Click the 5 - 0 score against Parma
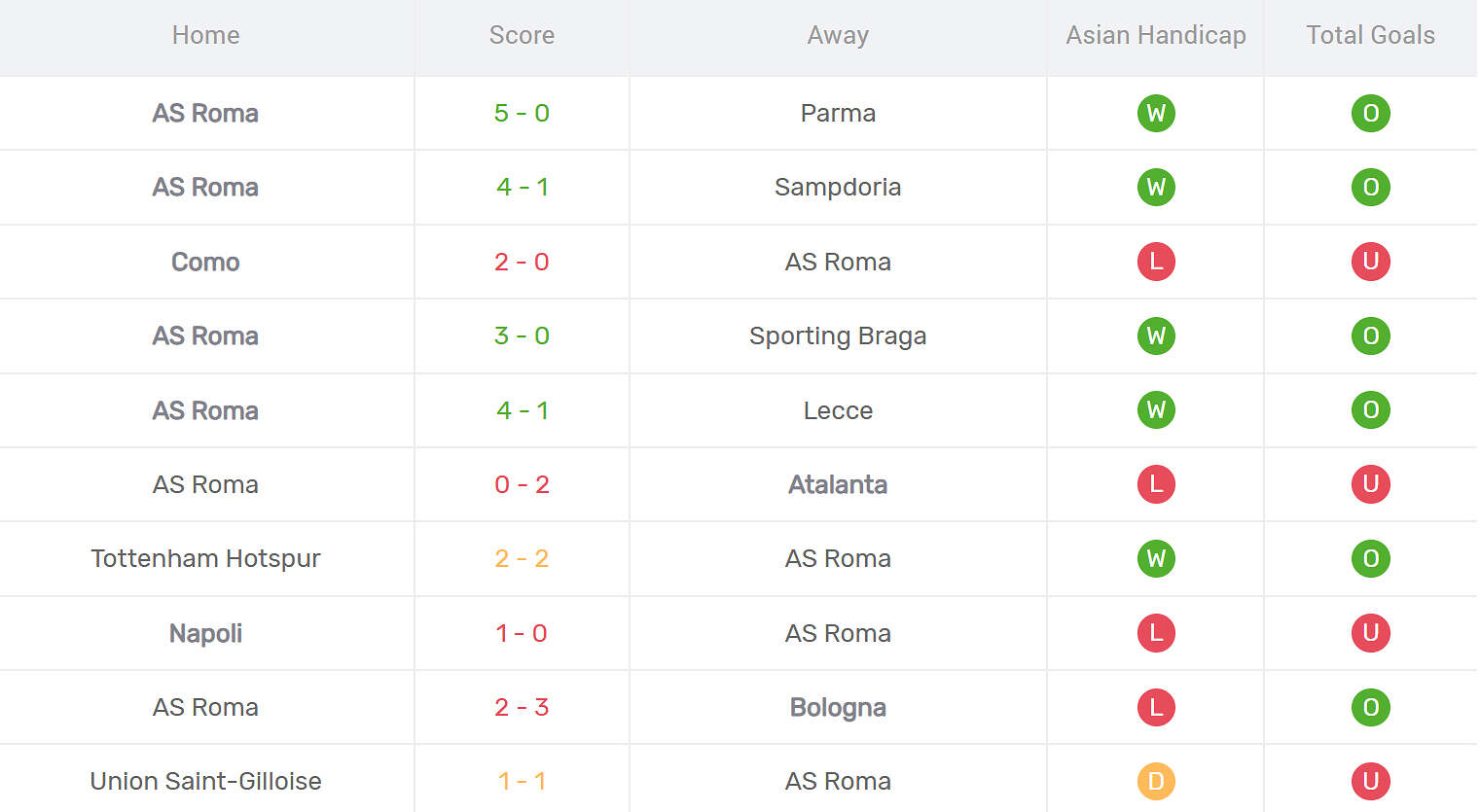This screenshot has height=812, width=1480. click(x=522, y=113)
